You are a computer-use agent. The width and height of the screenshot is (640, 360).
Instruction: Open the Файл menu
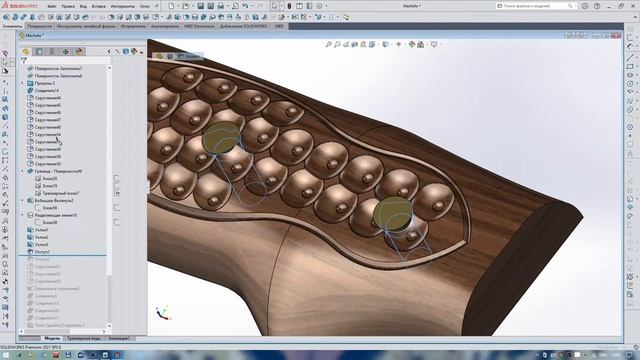(52, 7)
